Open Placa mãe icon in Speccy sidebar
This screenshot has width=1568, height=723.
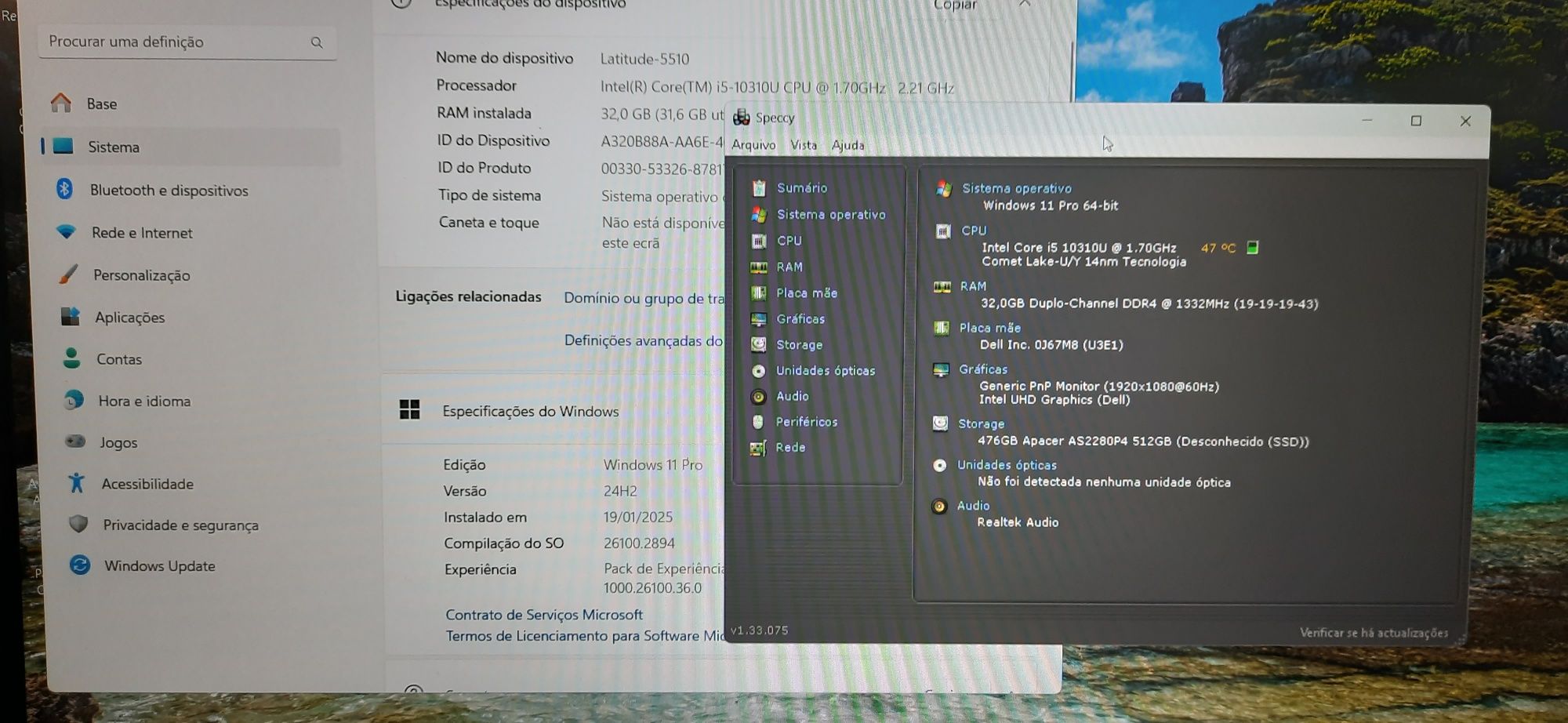(x=758, y=293)
